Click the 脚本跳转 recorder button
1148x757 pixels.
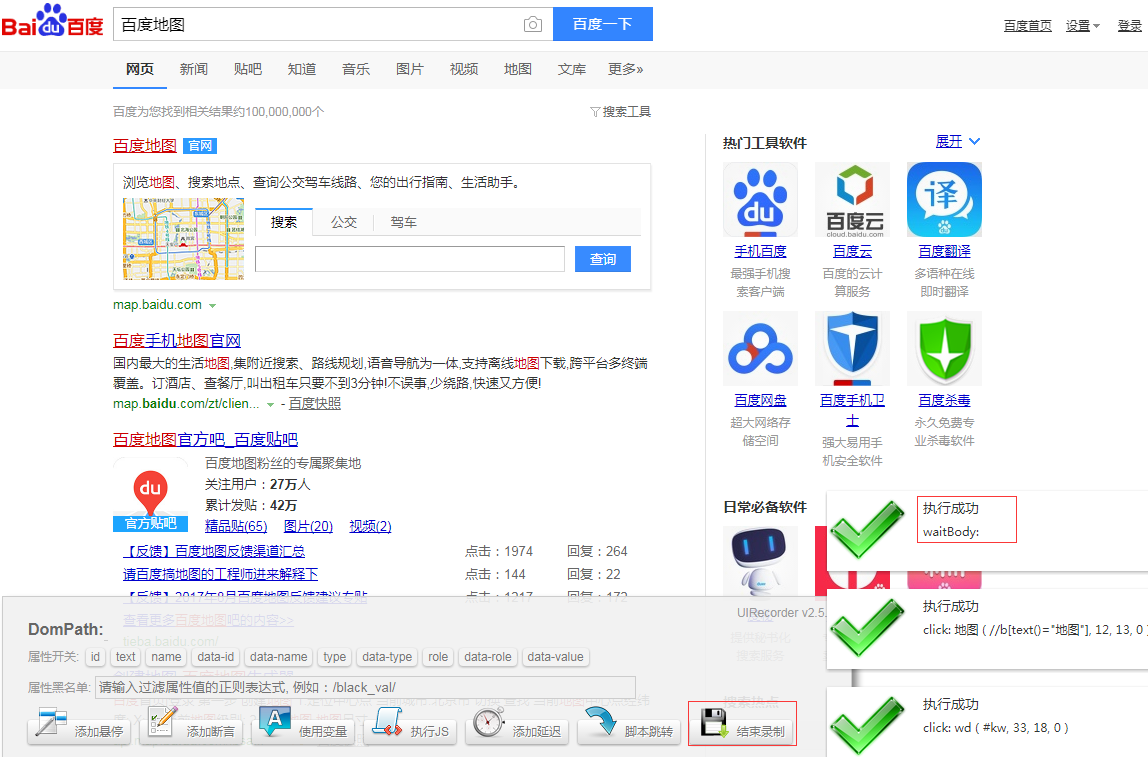pos(630,726)
